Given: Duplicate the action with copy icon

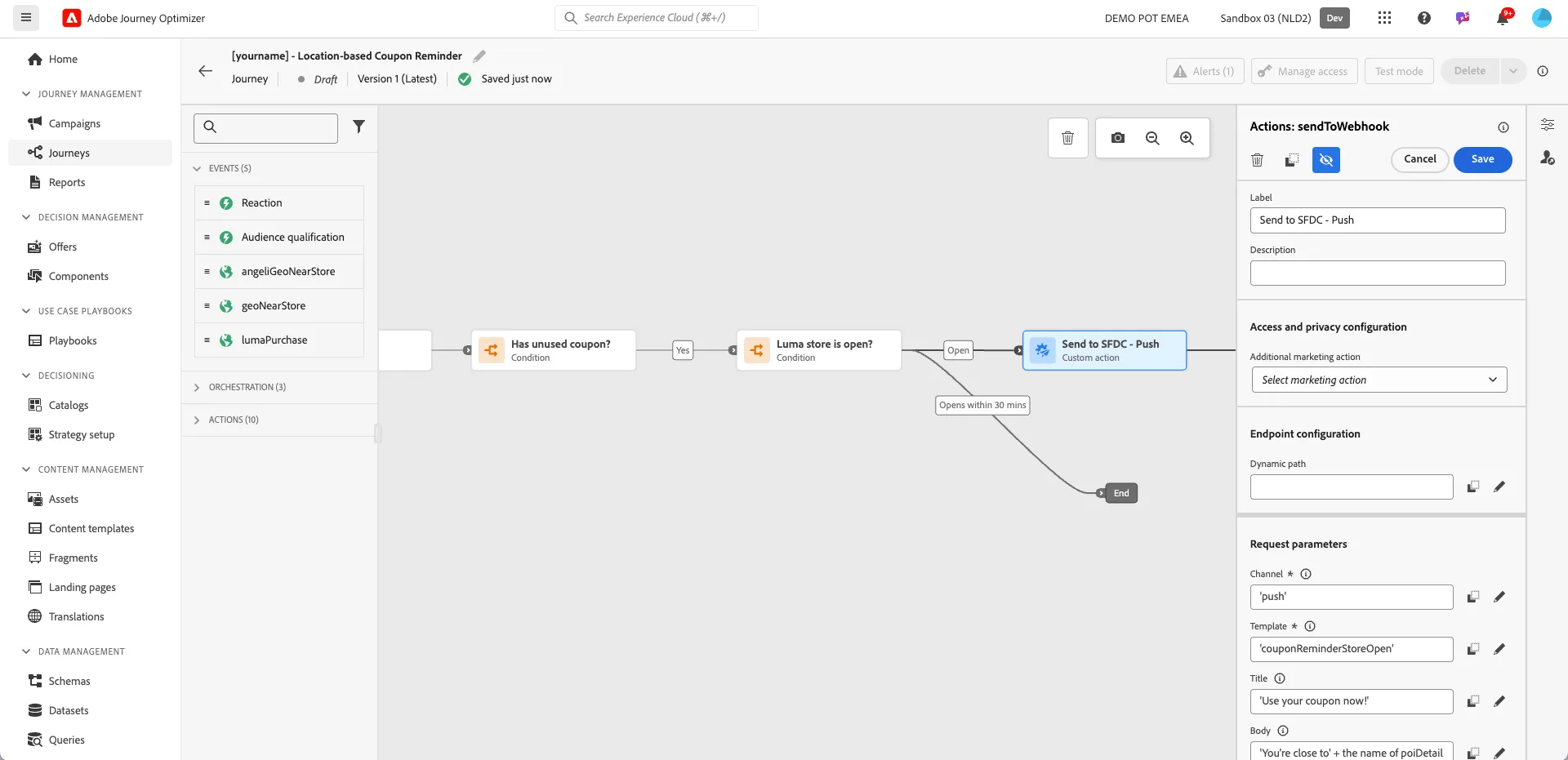Looking at the screenshot, I should point(1292,160).
